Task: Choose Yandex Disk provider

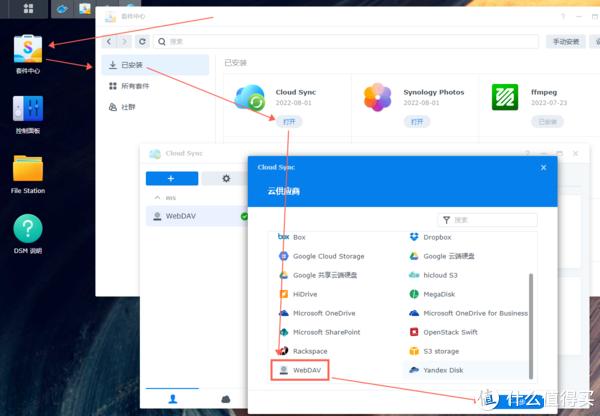Action: pos(436,370)
